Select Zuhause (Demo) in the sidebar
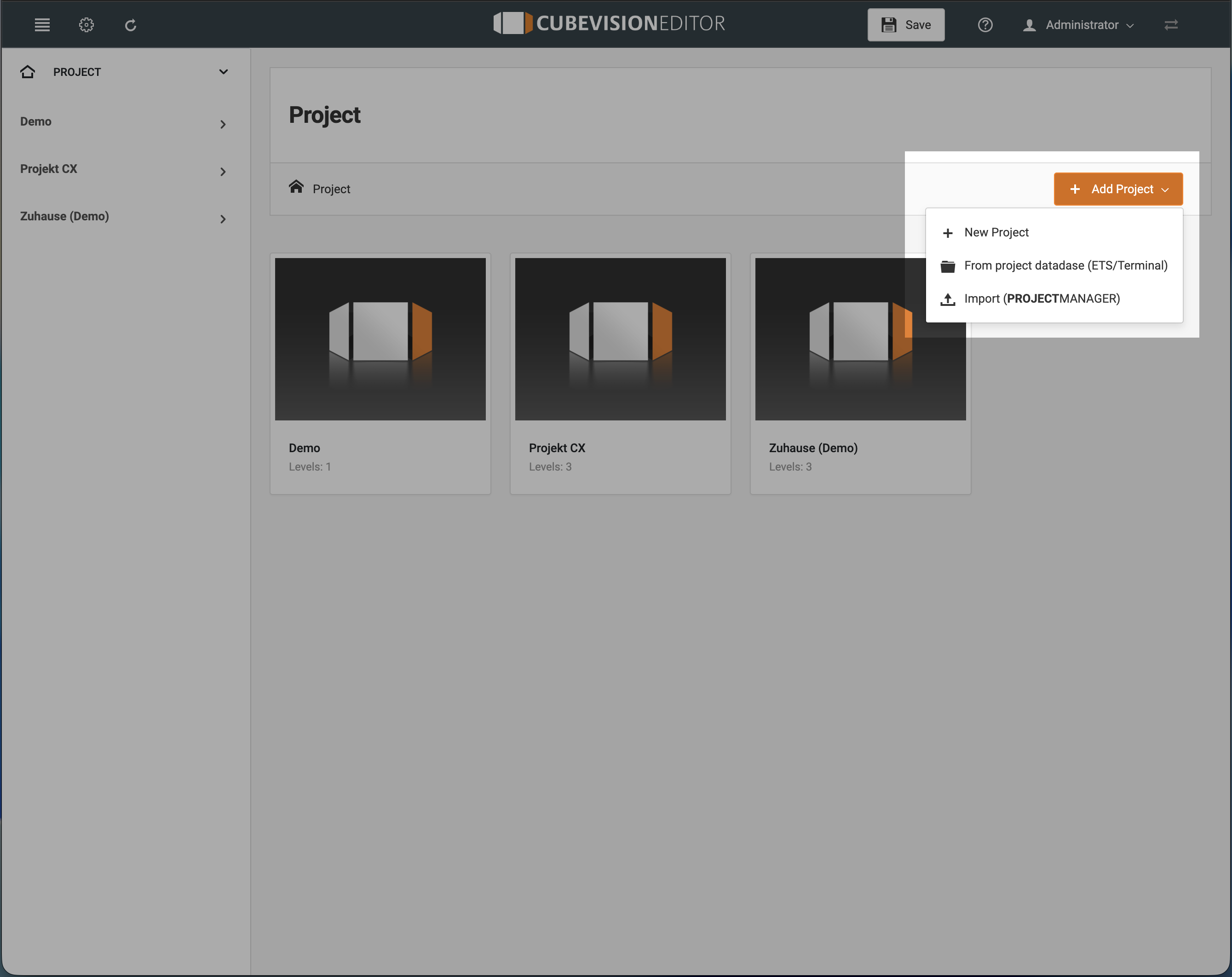1232x977 pixels. tap(64, 216)
